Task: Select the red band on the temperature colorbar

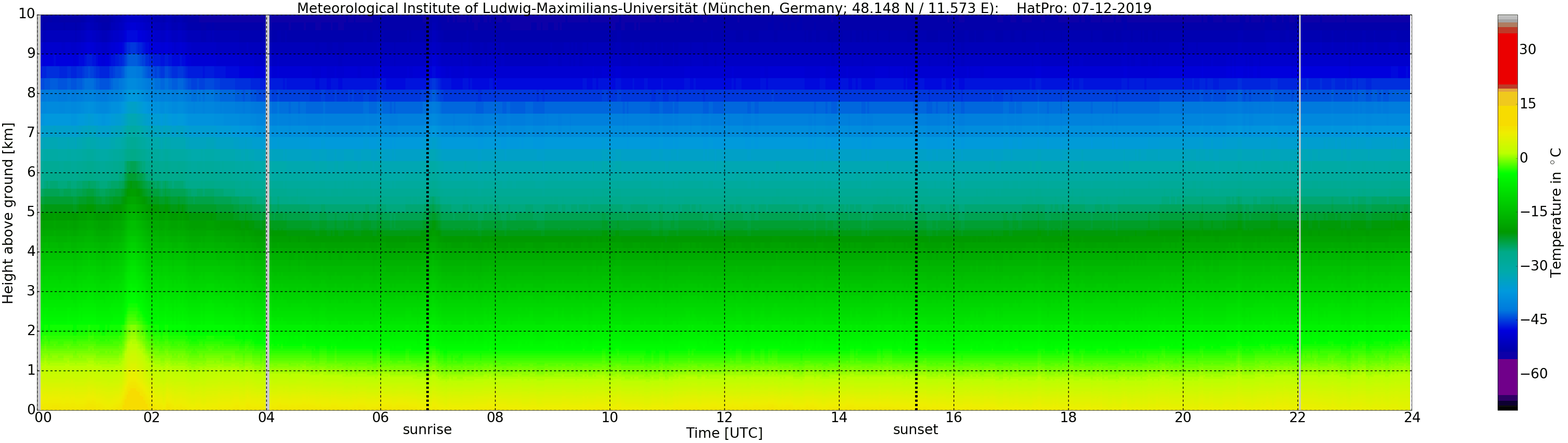Action: [1507, 58]
